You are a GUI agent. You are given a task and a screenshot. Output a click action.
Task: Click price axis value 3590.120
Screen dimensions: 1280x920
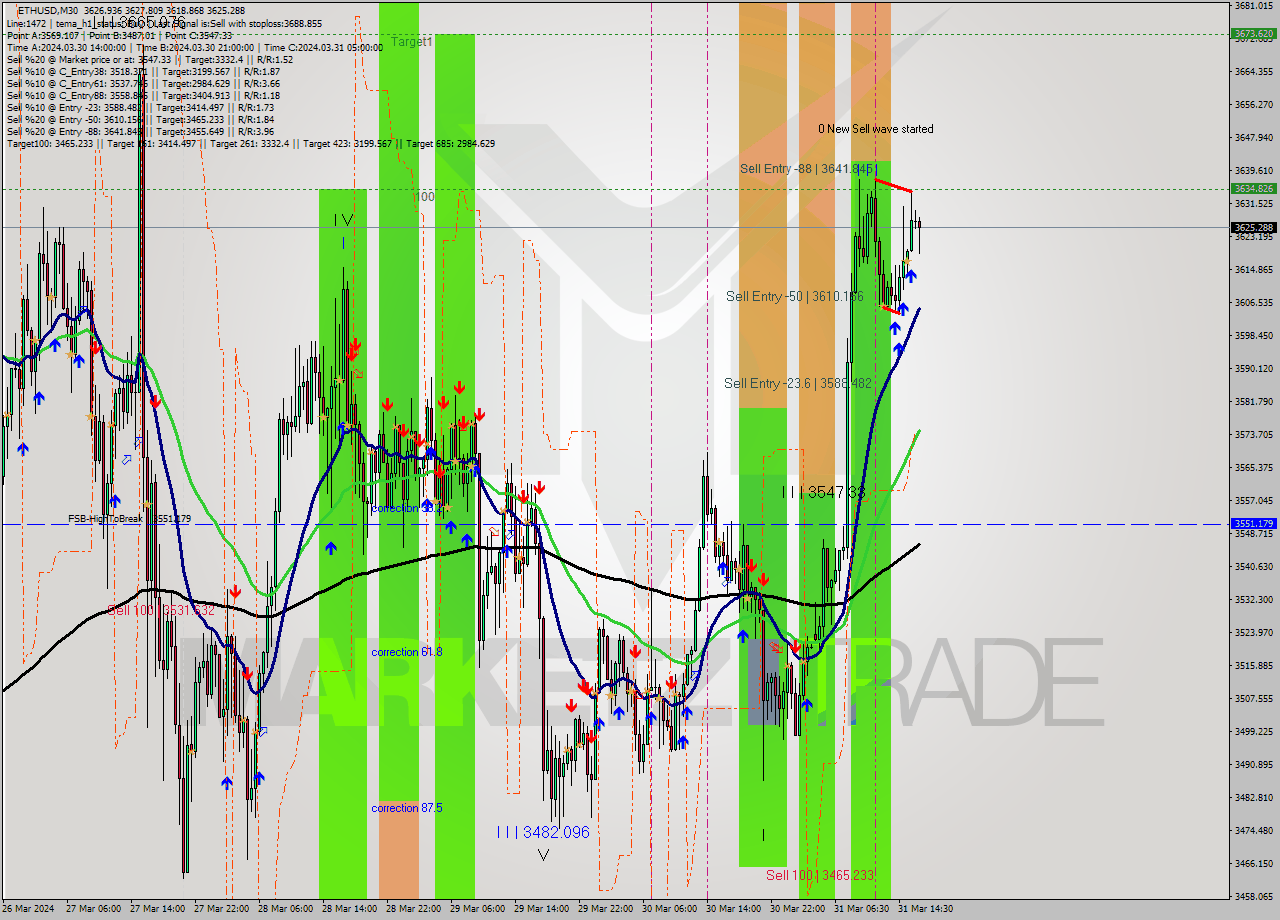click(x=1254, y=368)
